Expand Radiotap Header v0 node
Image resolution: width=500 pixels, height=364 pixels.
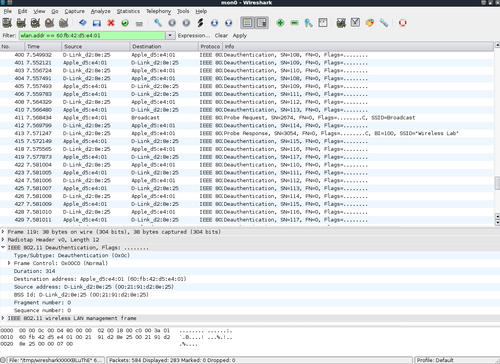(3, 239)
